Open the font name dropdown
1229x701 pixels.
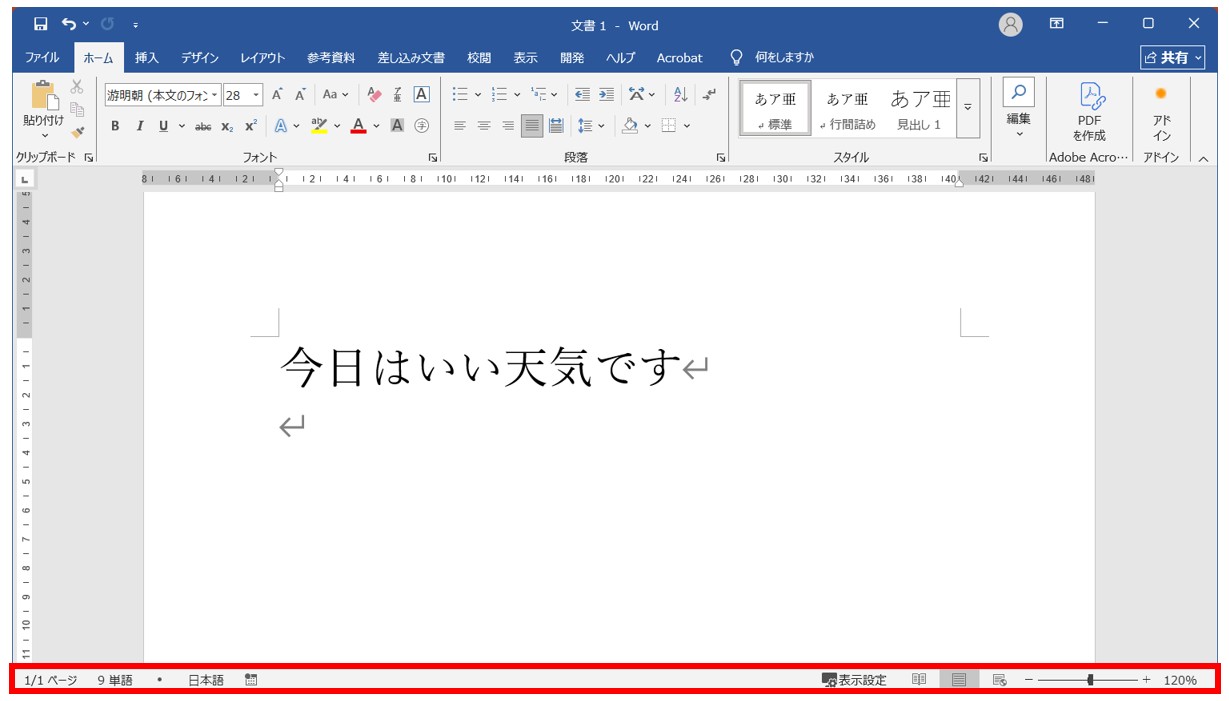tap(215, 95)
